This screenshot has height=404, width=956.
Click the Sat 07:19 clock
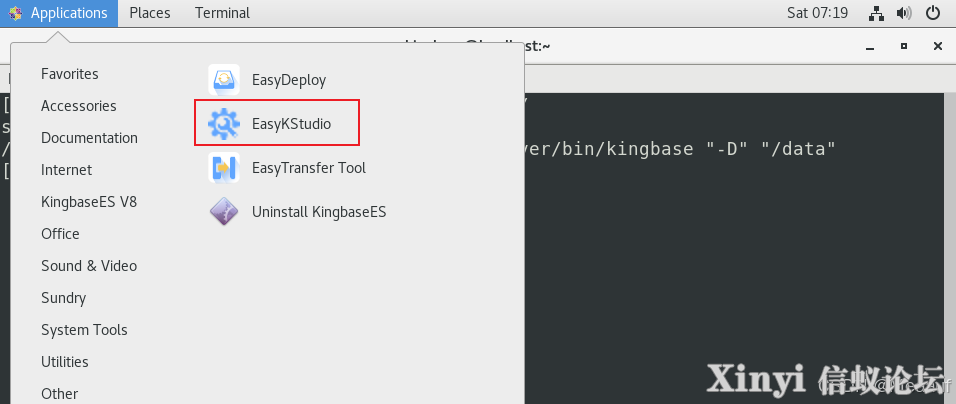[x=817, y=13]
